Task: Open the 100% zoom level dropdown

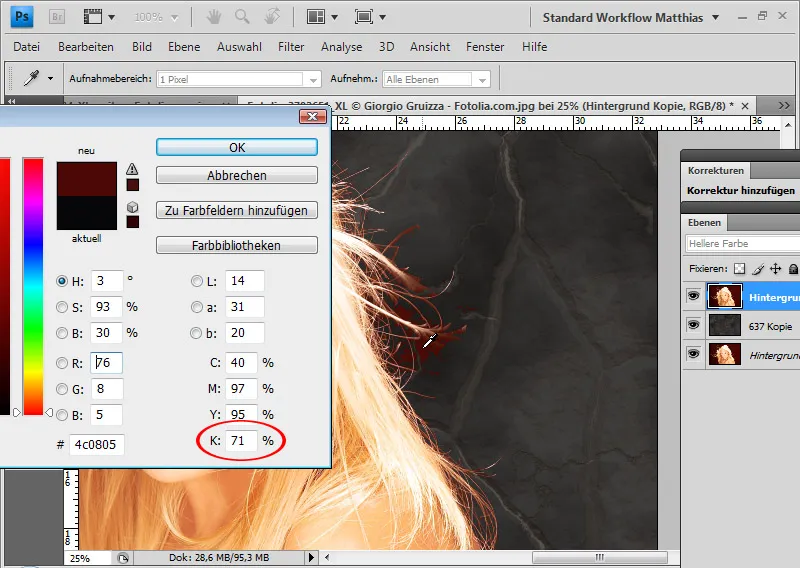Action: point(174,17)
